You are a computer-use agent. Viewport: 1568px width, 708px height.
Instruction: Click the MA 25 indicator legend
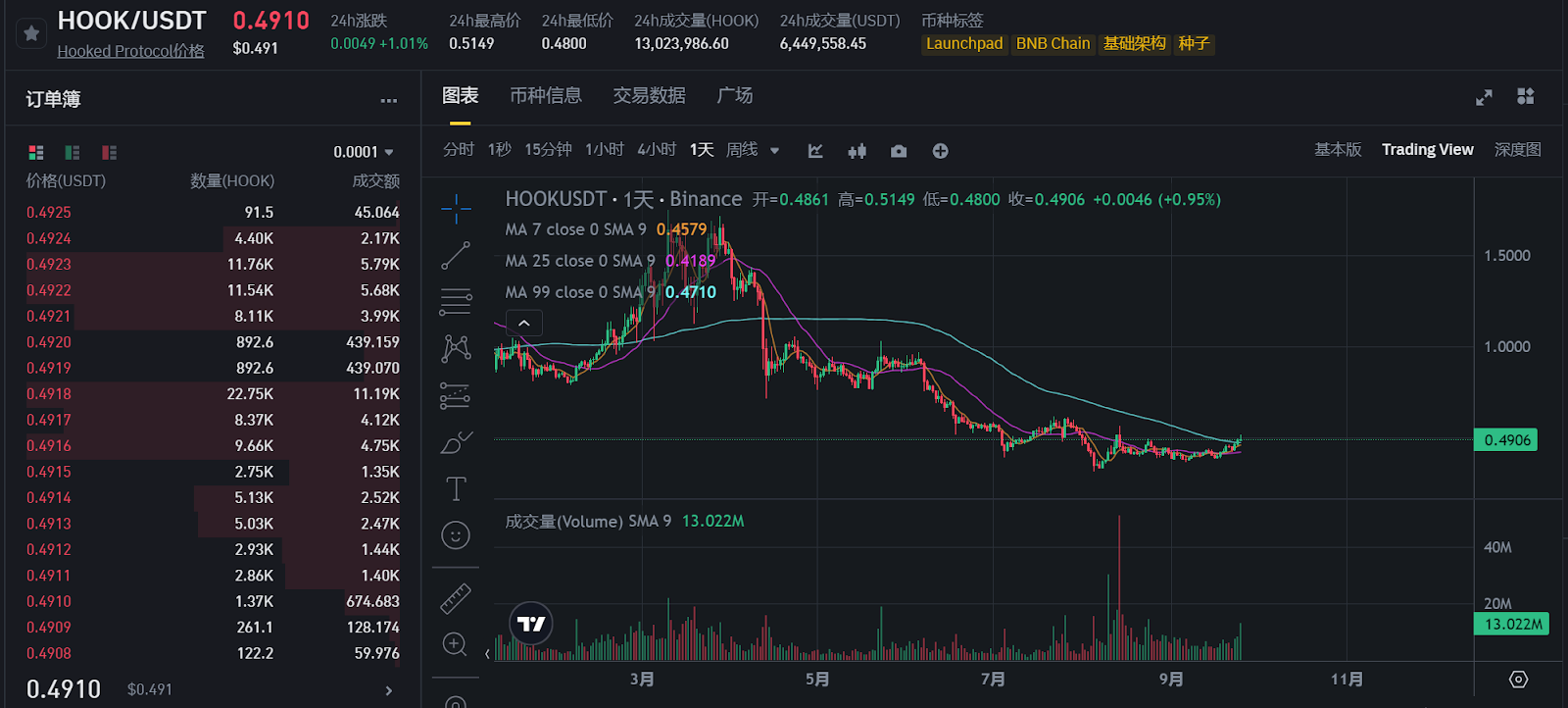coord(610,261)
